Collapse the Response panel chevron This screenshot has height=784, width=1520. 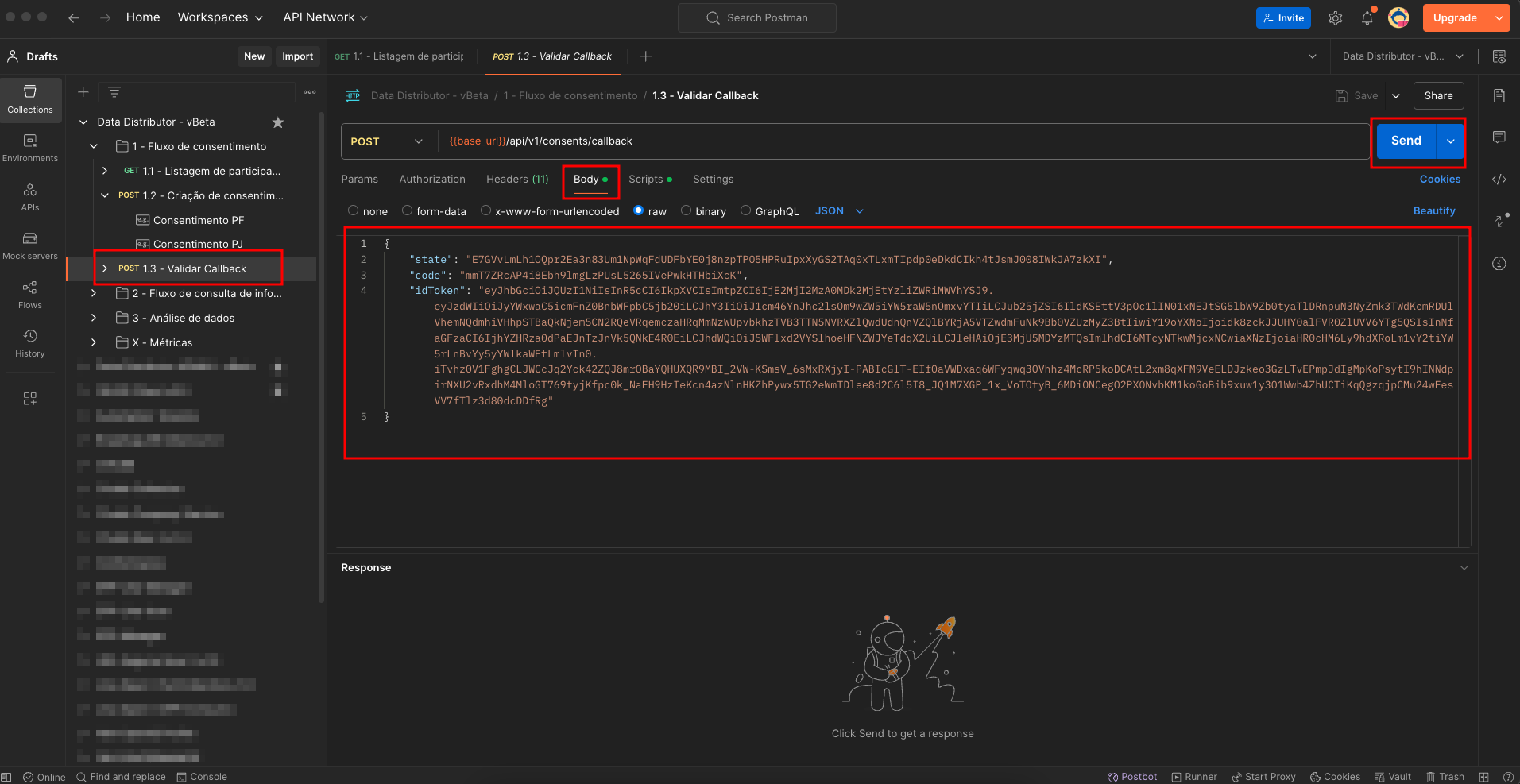(1464, 568)
